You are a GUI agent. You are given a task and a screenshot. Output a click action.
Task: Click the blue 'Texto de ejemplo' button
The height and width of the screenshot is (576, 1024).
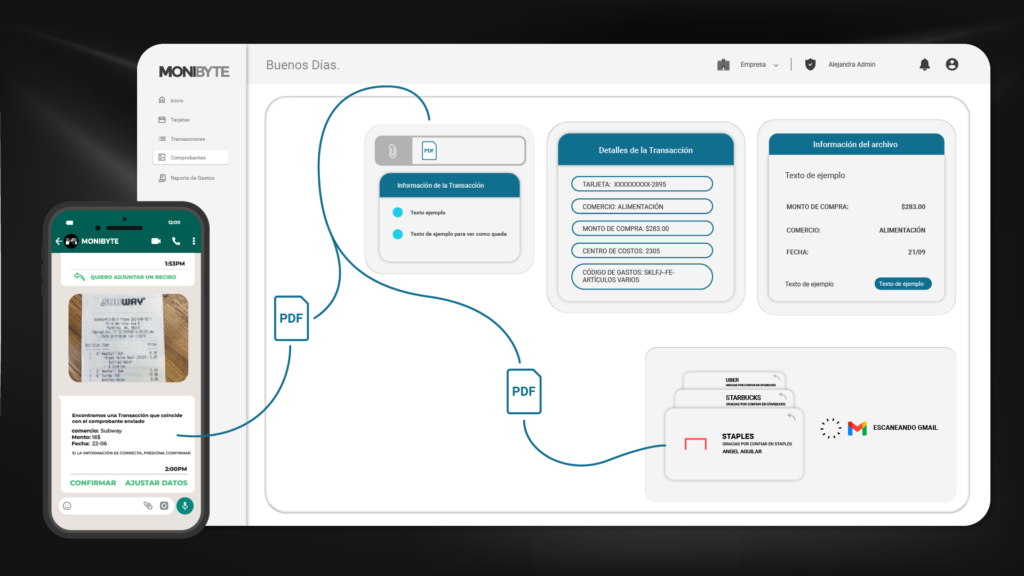(x=902, y=284)
